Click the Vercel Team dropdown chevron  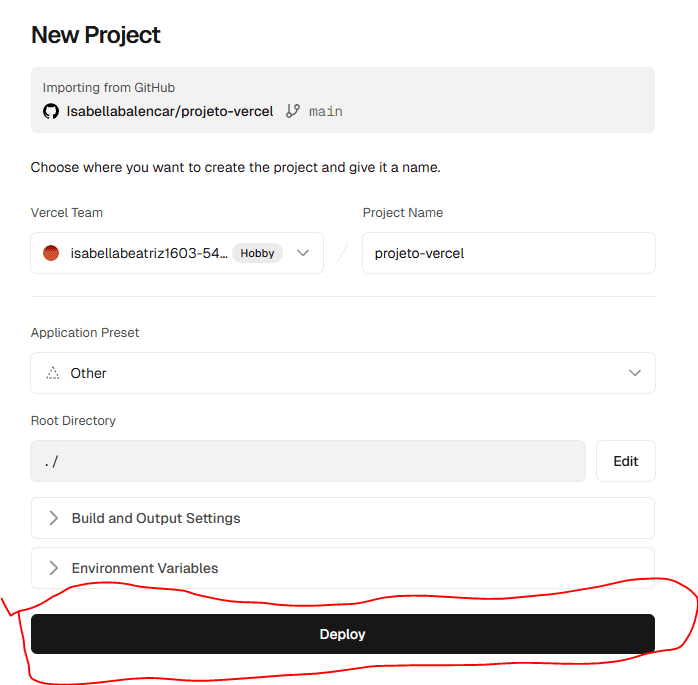click(x=304, y=253)
